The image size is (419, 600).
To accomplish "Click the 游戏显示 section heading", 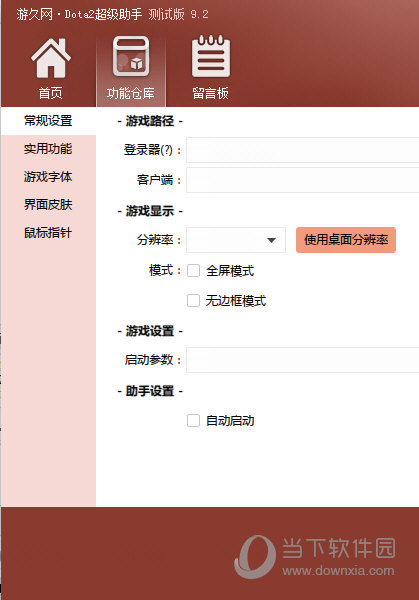I will [x=150, y=210].
